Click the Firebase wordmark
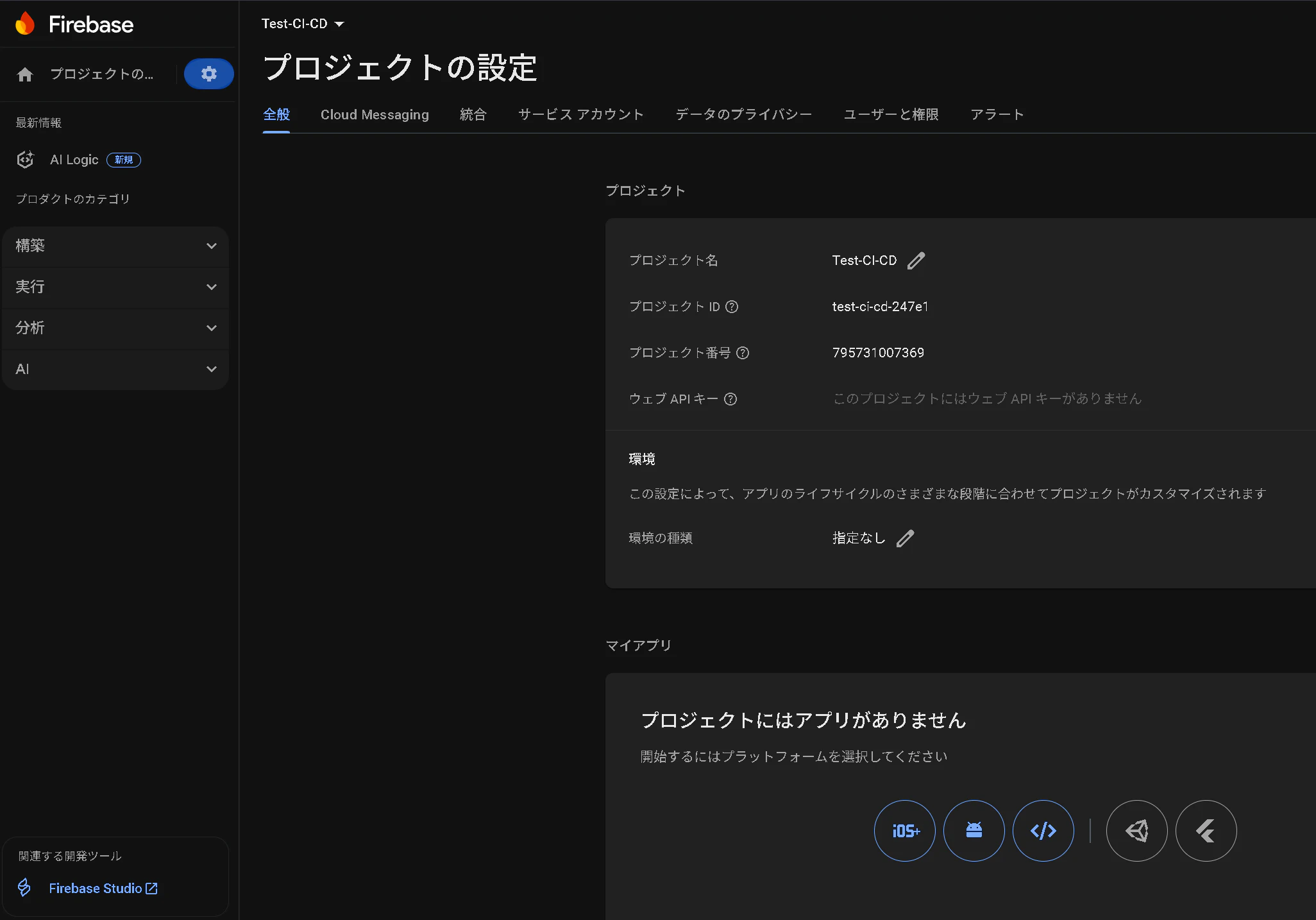 91,24
